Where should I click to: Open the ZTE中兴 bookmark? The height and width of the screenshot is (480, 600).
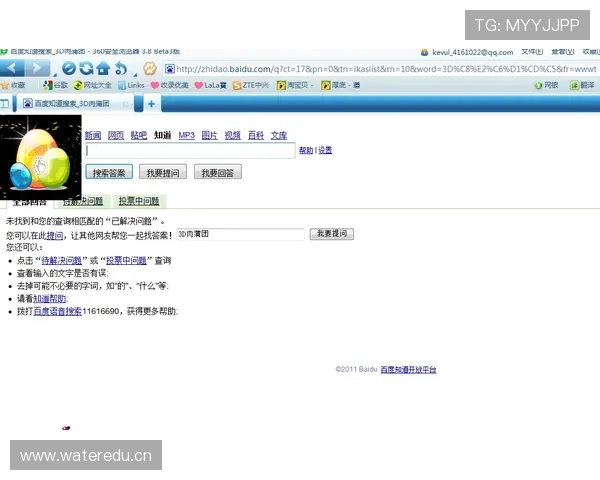251,85
